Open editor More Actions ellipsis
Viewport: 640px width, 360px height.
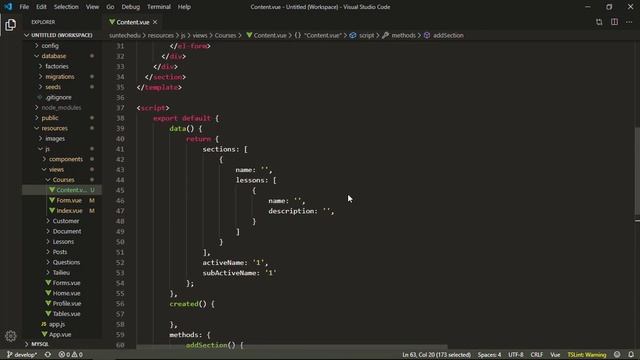coord(629,22)
